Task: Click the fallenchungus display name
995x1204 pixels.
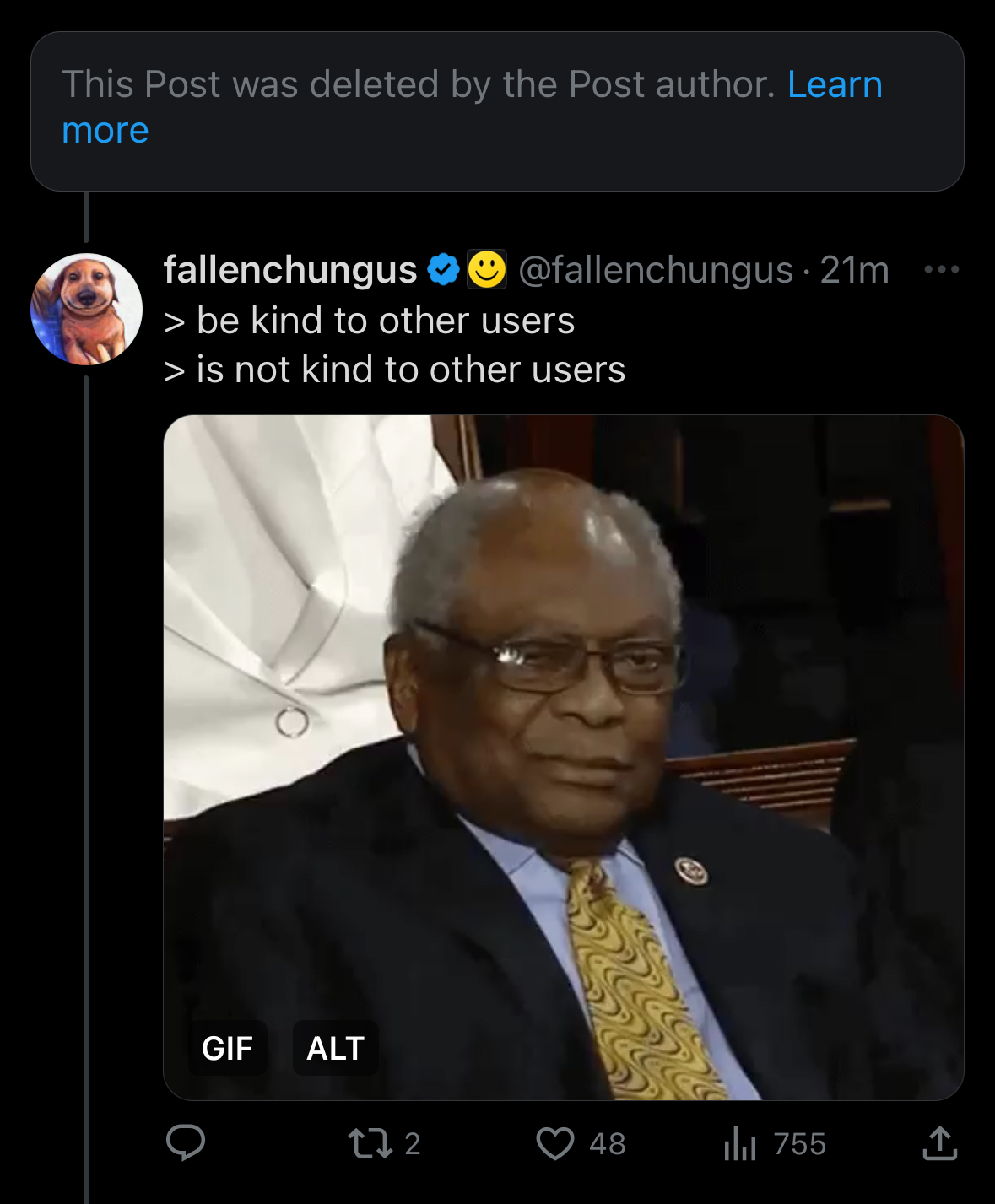Action: click(290, 270)
